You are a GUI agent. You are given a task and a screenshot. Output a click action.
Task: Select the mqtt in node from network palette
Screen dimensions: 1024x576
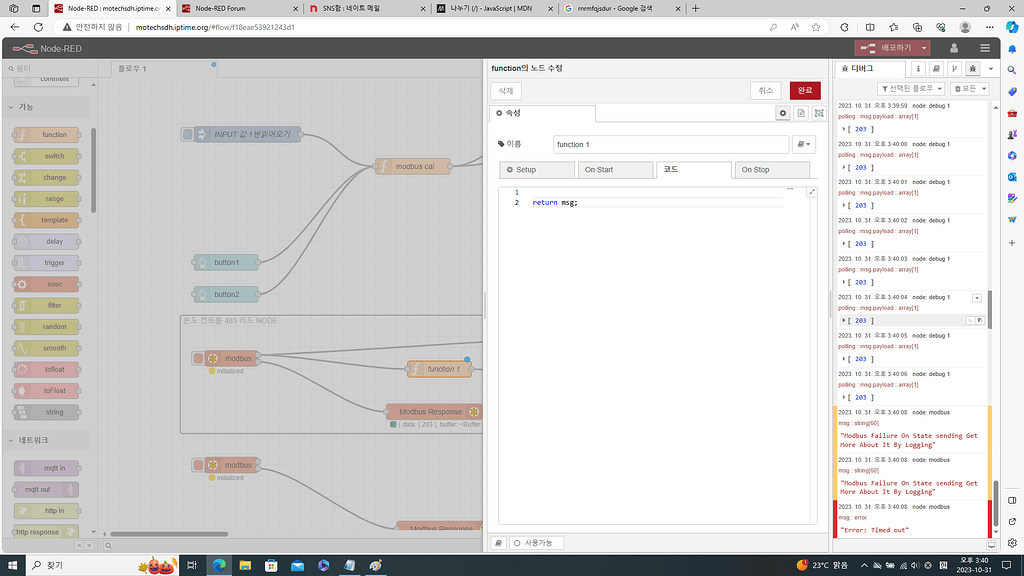click(x=44, y=467)
